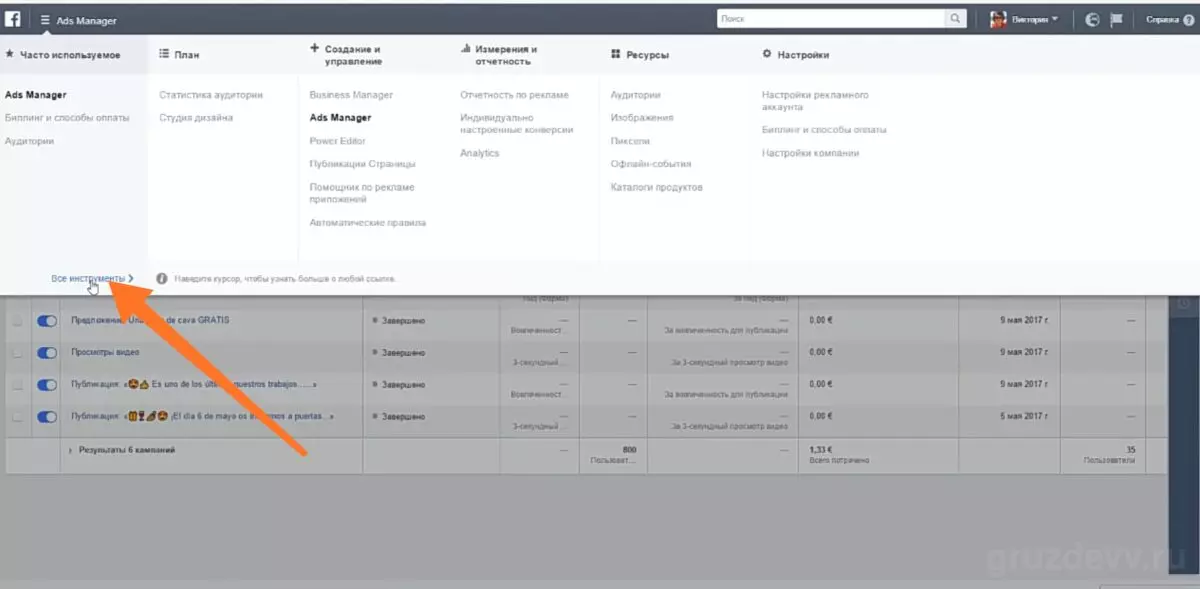Open Биллинг и способы оплаты under Настройки
The height and width of the screenshot is (589, 1200).
coord(824,130)
